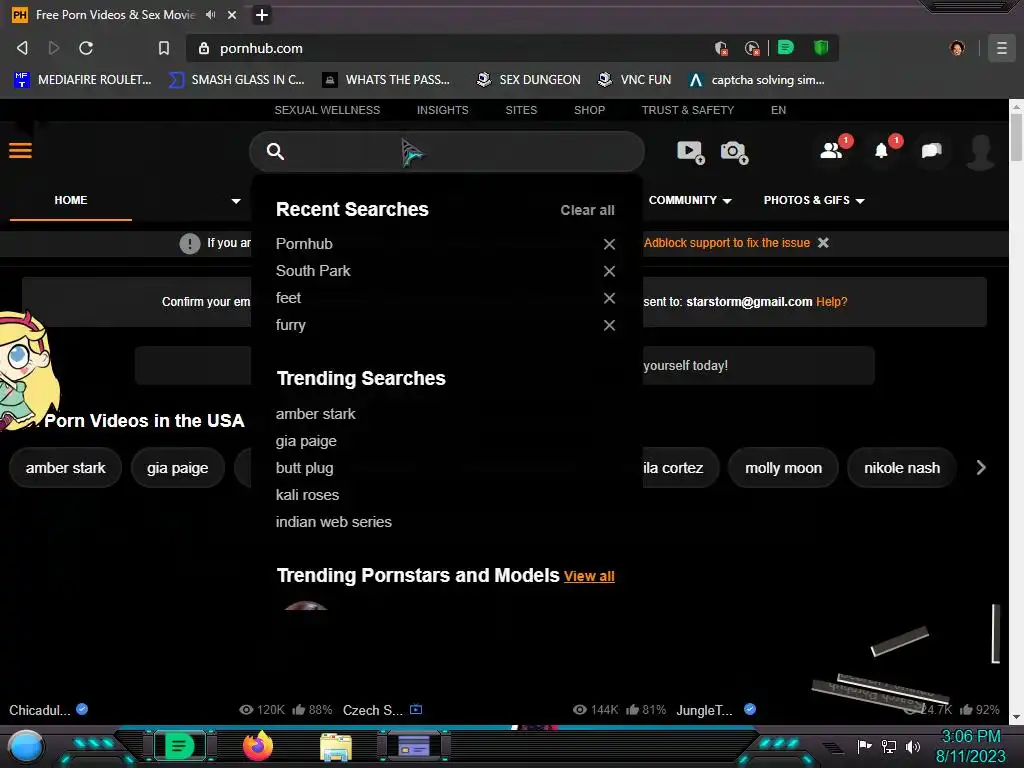Open the 'JungleT...' channel name

coord(704,710)
